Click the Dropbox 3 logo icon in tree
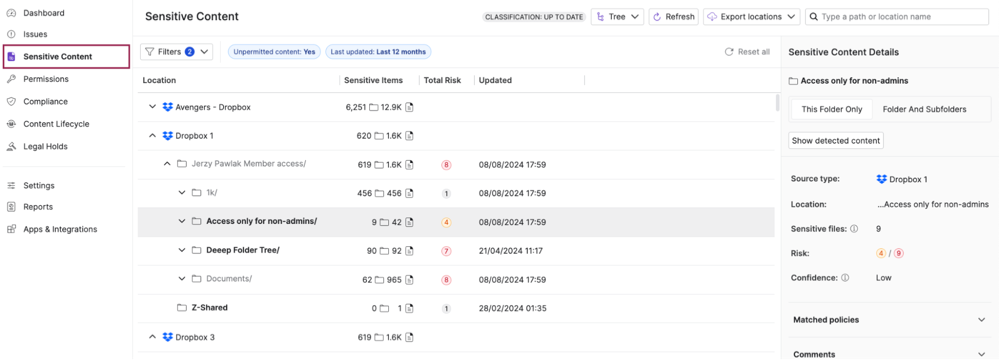The height and width of the screenshot is (360, 999). coord(168,337)
